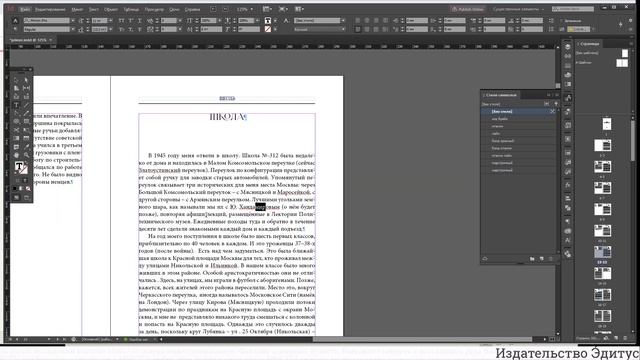
Task: Click the toolbox fill T swatch
Action: click(x=19, y=166)
